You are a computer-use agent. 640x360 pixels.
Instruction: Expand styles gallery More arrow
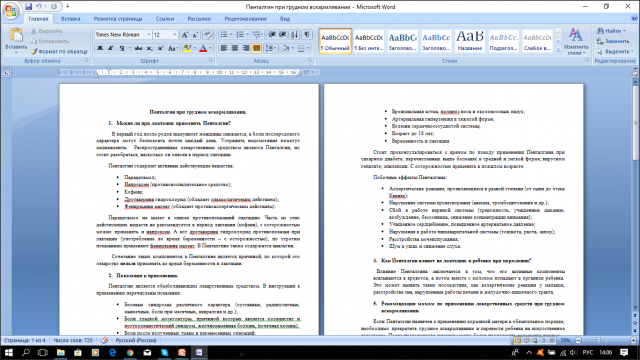(558, 50)
